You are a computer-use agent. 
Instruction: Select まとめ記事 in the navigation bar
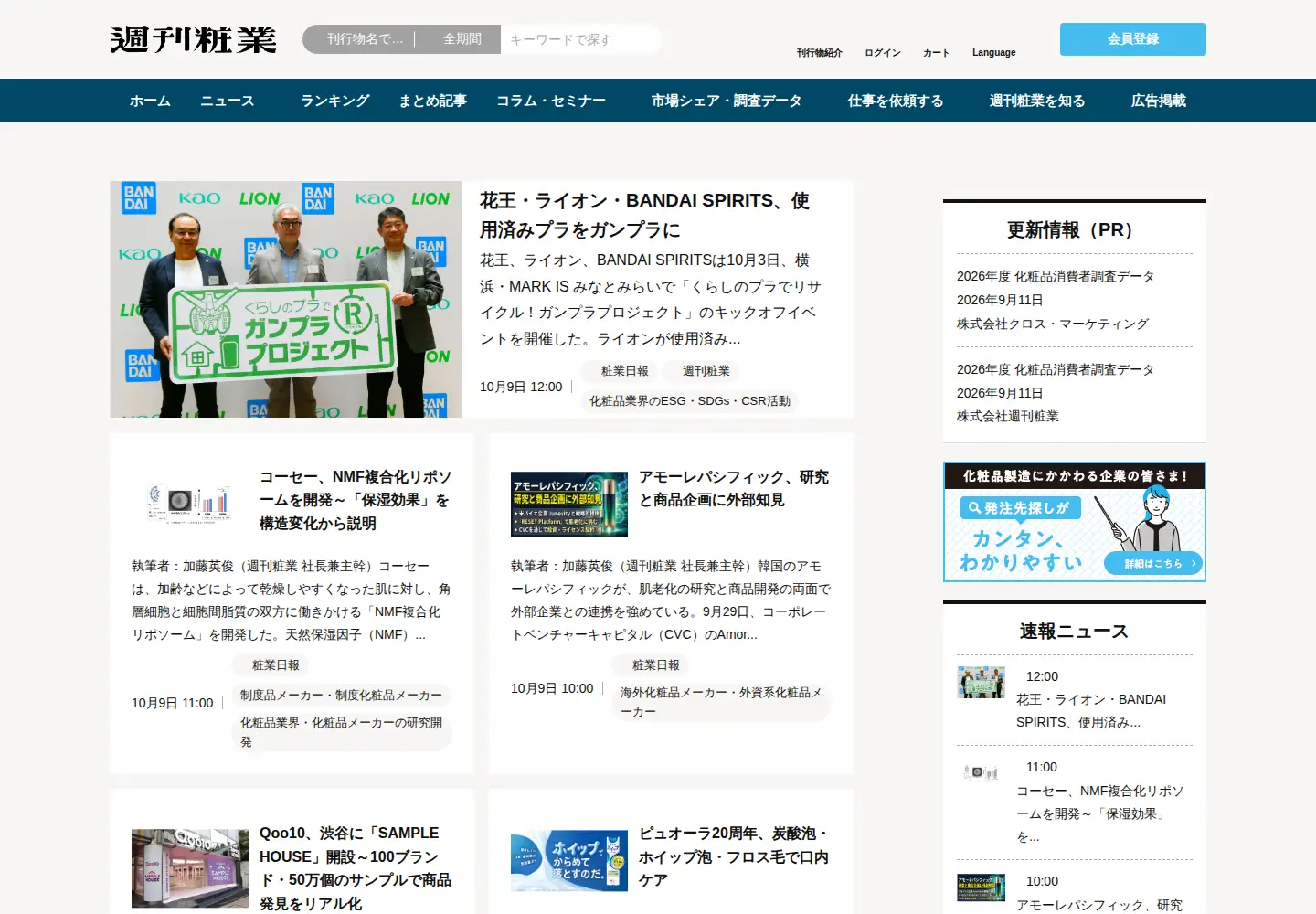coord(433,101)
